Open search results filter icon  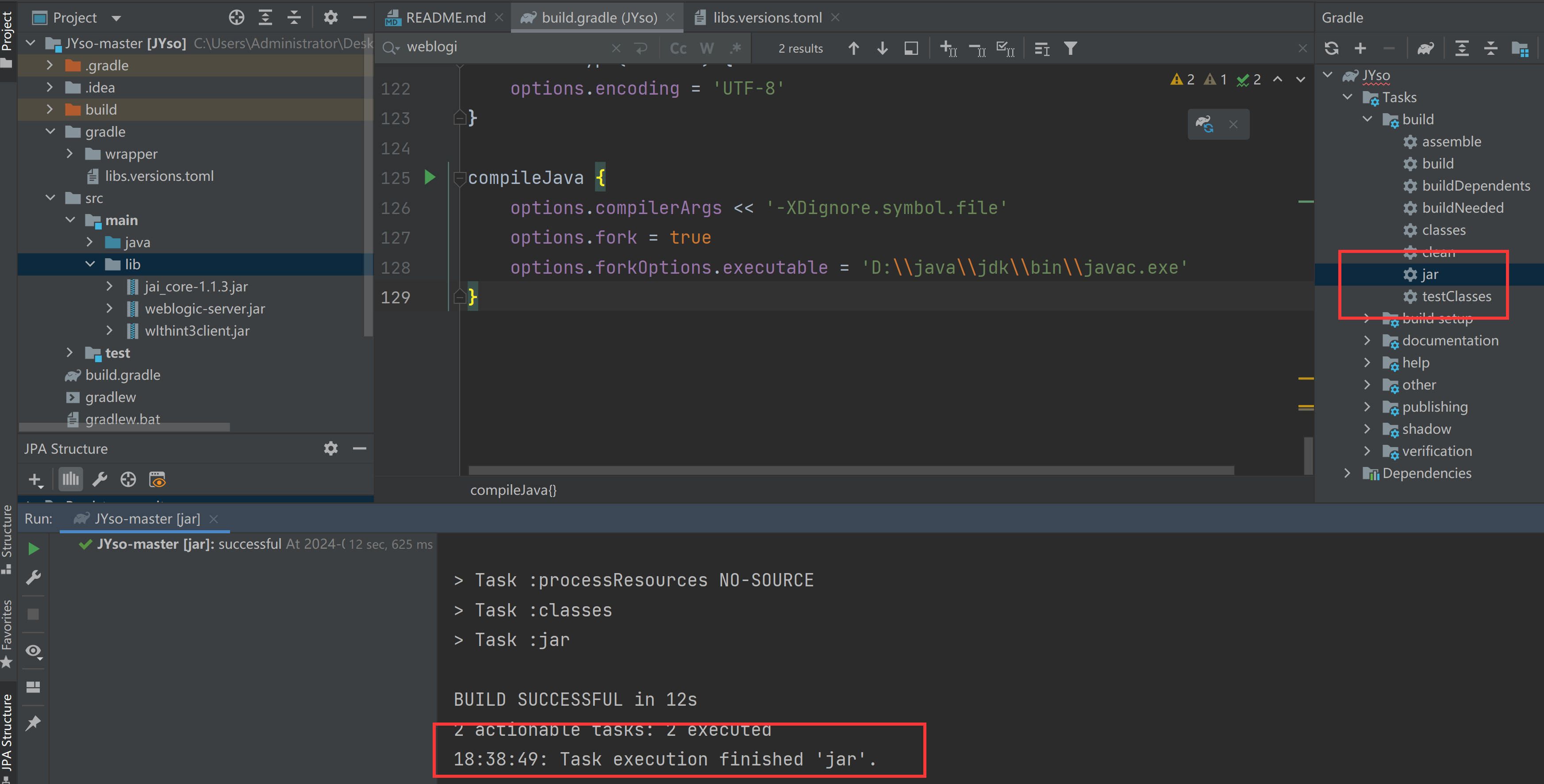[1071, 49]
